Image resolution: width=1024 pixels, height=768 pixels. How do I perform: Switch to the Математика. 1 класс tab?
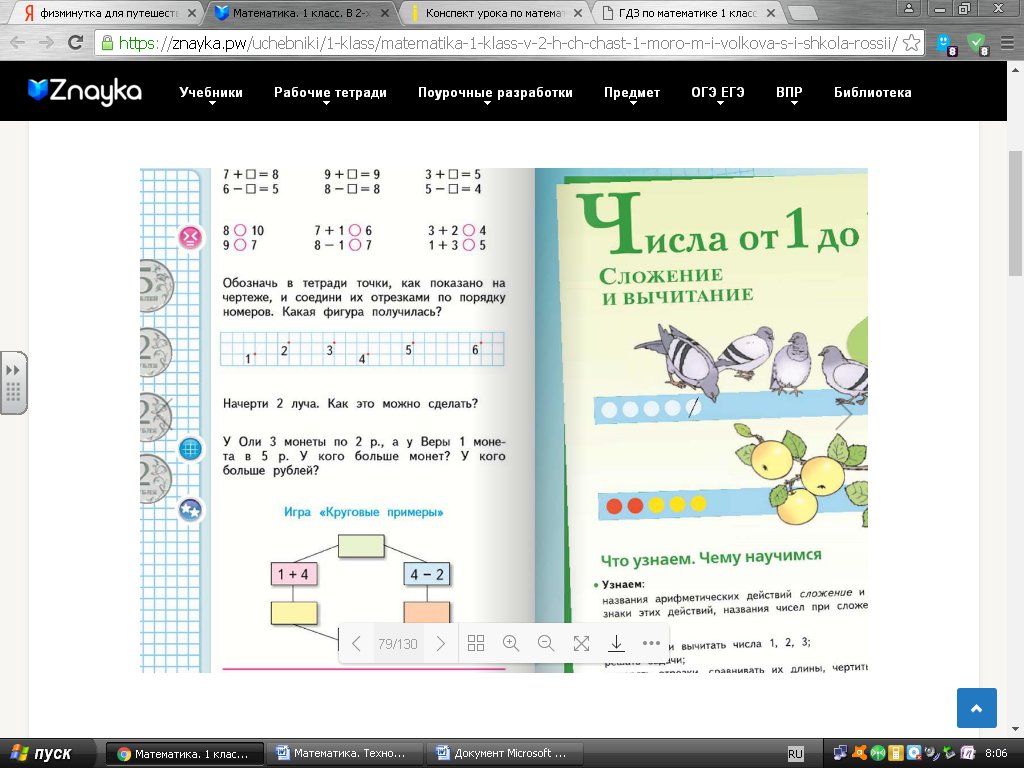click(300, 12)
